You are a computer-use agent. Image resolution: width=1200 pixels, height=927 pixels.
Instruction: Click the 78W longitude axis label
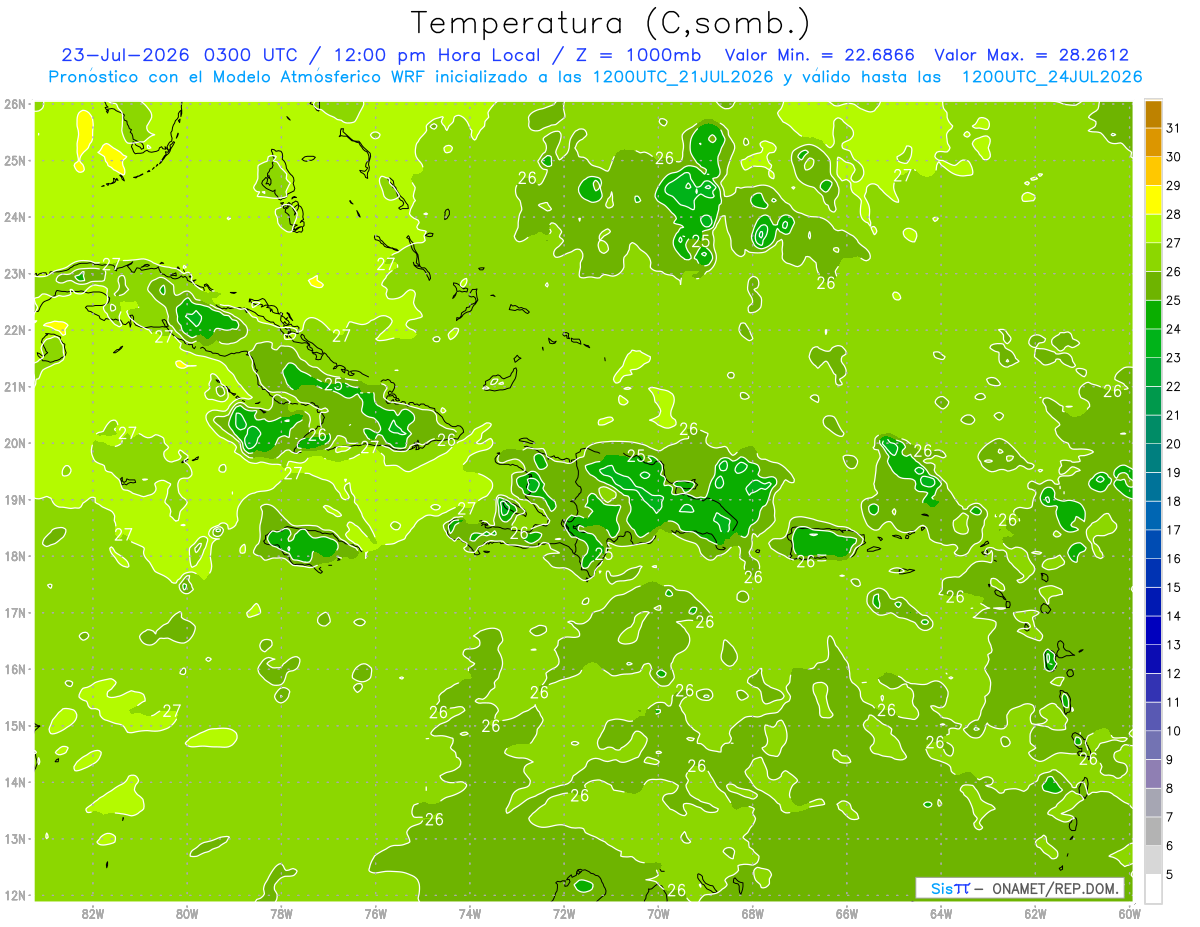point(281,913)
